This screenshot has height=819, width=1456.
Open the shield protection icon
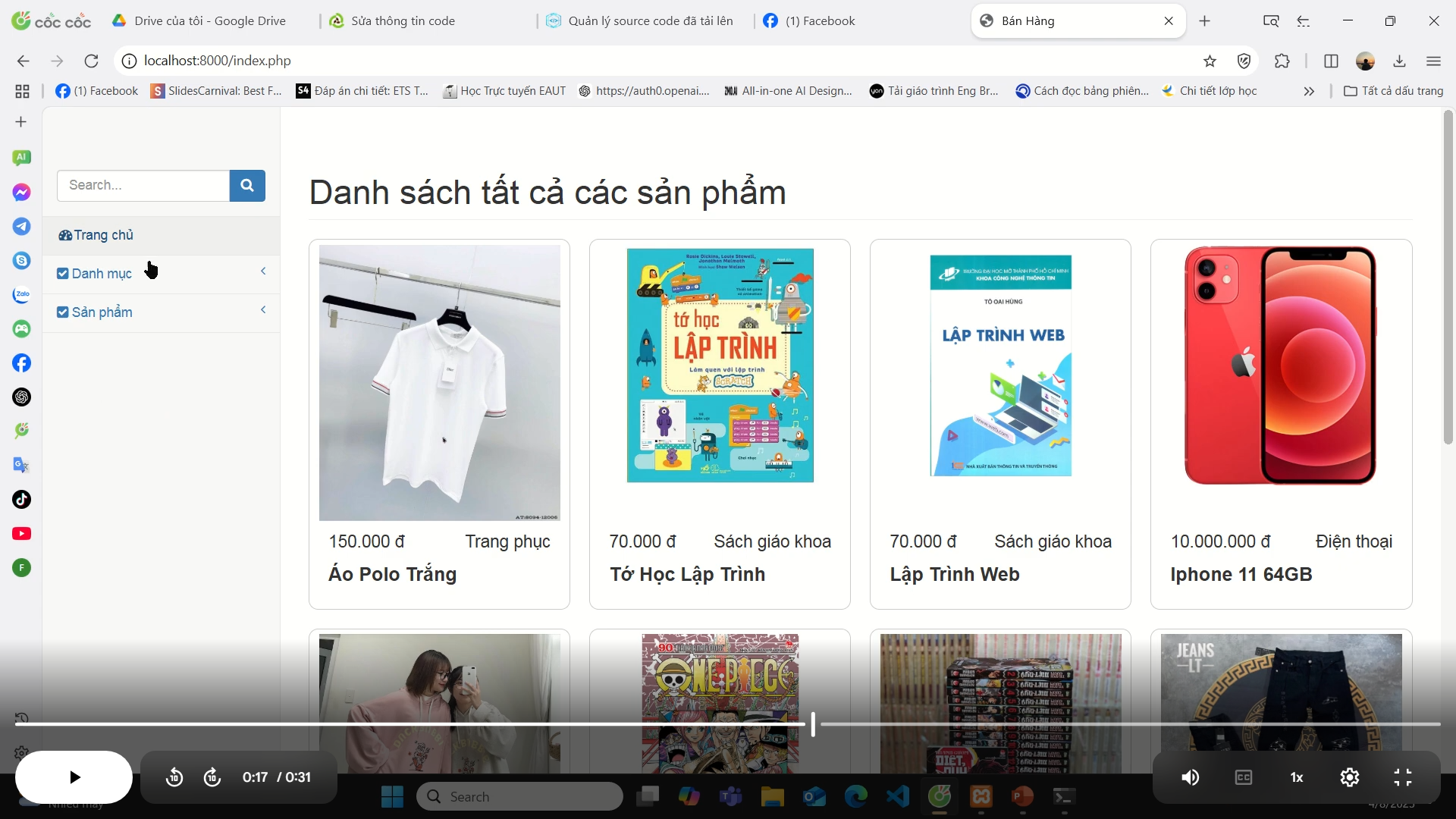point(1244,61)
